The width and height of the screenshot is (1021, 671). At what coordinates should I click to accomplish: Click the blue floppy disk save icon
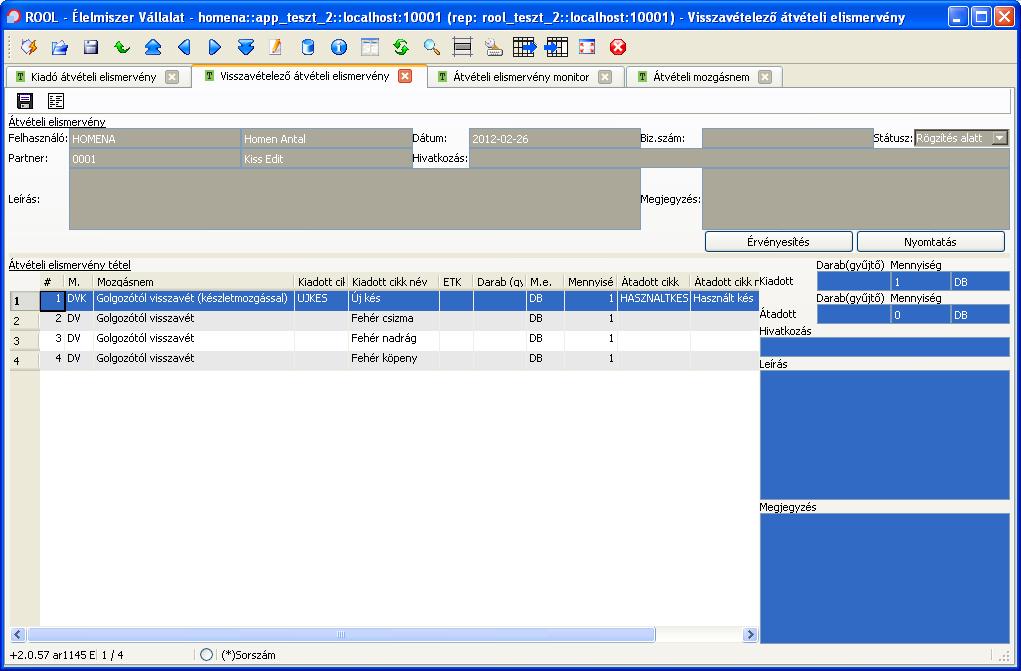[x=91, y=47]
